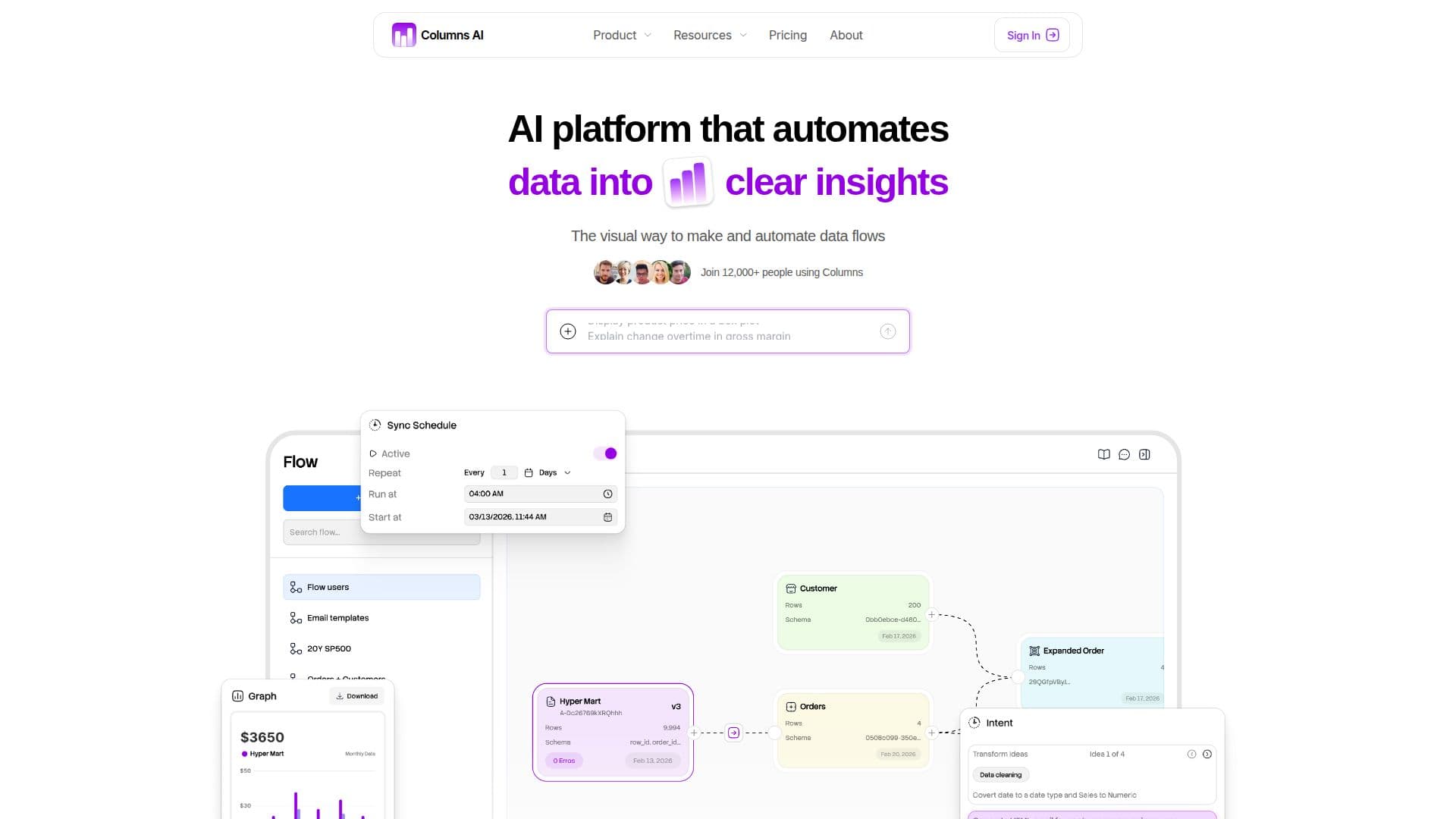Click the Graph panel chart icon

click(x=237, y=696)
